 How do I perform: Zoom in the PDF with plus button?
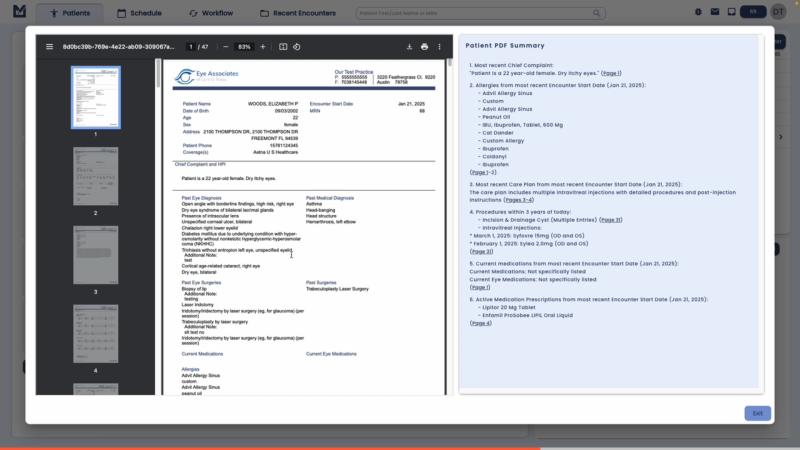(263, 46)
